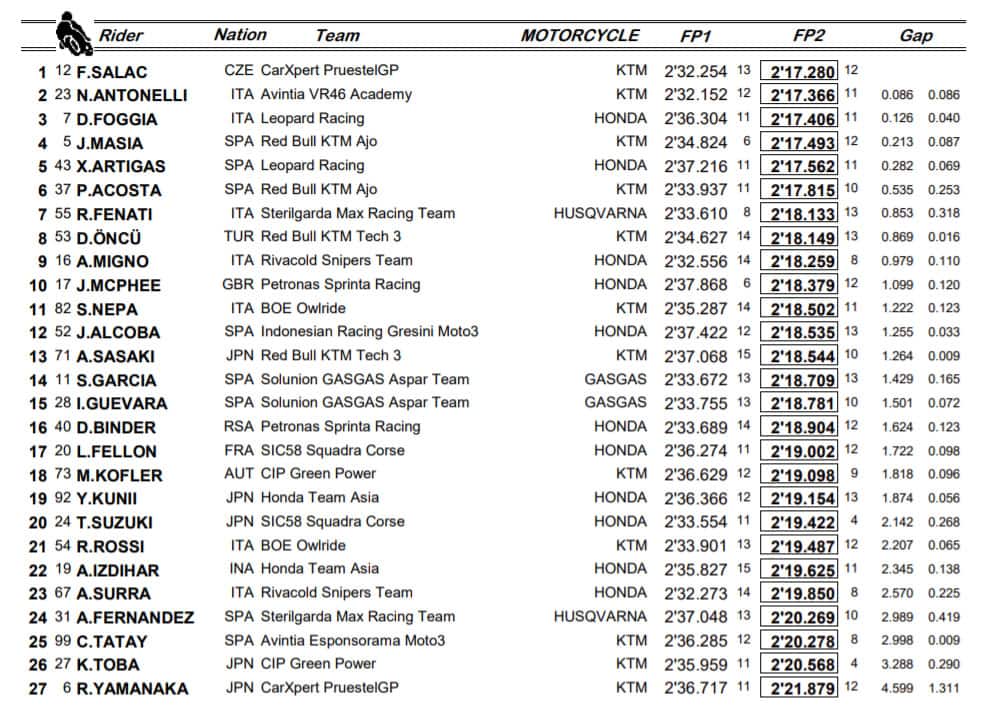Select the Avintia Esponsorama Moto3 team name
This screenshot has height=716, width=1002.
point(353,640)
